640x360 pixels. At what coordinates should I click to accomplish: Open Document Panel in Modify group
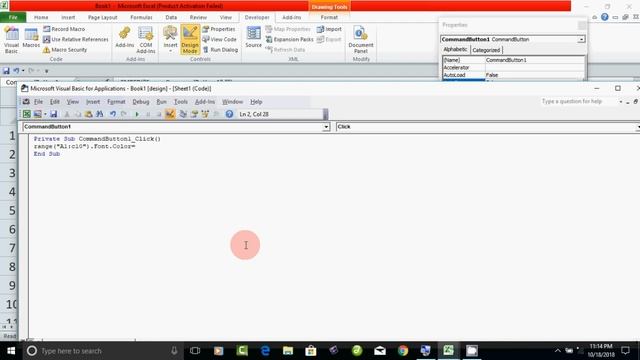pos(361,40)
